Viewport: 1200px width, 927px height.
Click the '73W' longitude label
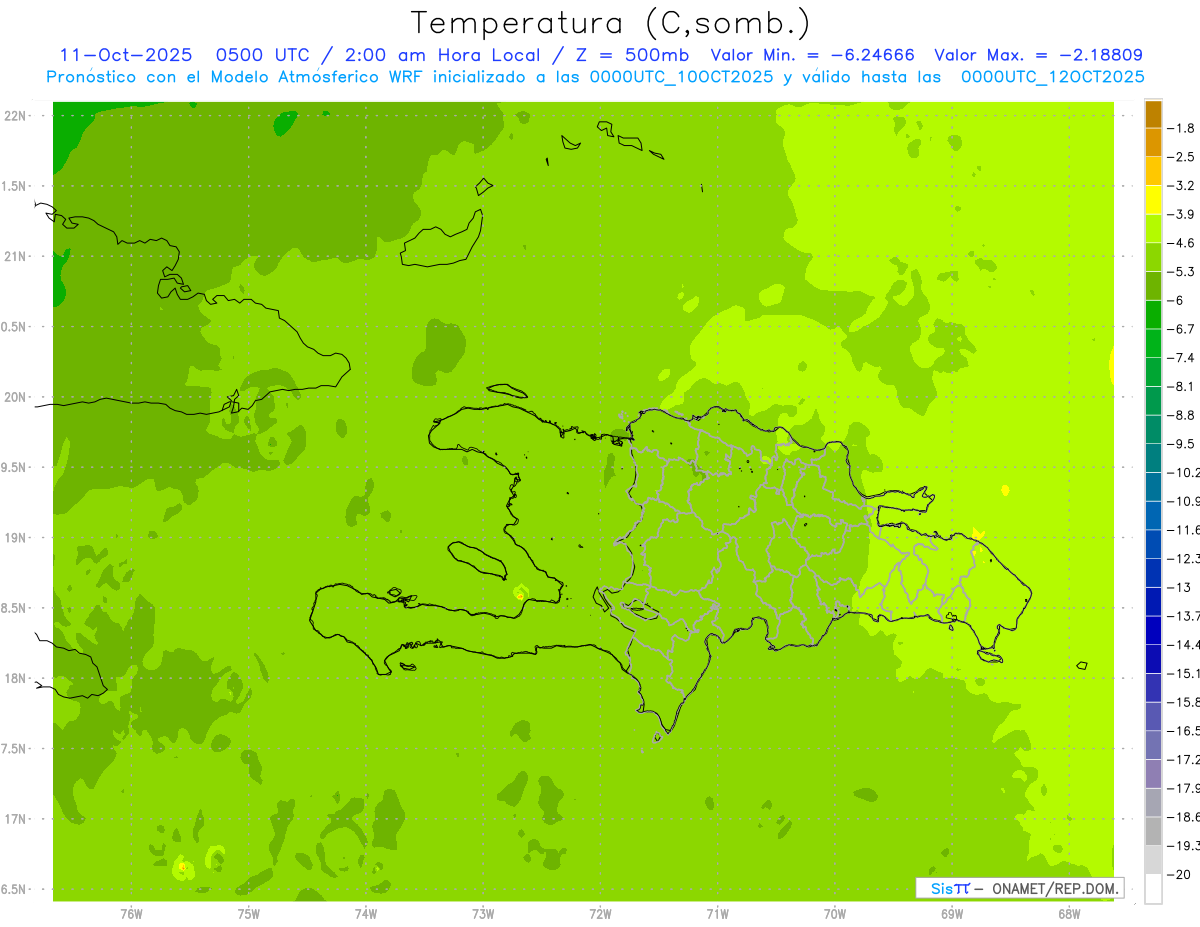(x=483, y=914)
